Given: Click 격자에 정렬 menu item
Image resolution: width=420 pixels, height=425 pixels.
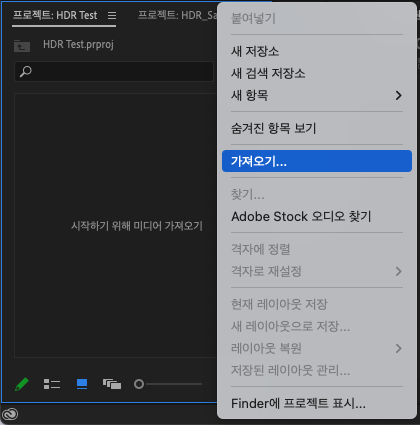Looking at the screenshot, I should tap(317, 249).
